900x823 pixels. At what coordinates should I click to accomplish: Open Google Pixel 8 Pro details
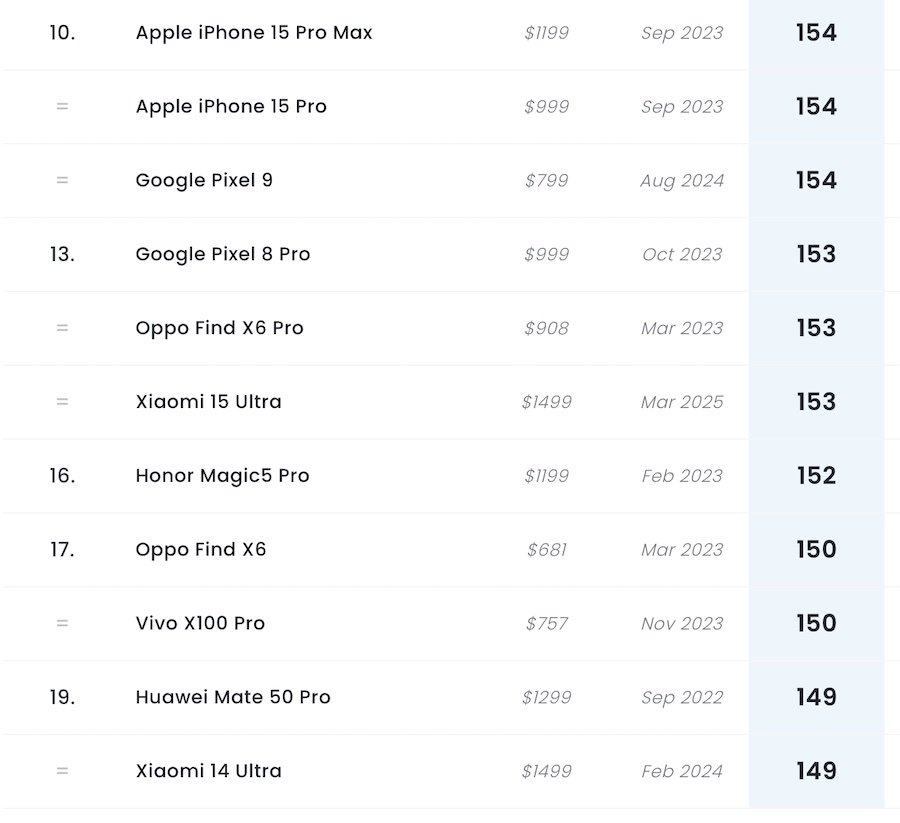tap(223, 255)
